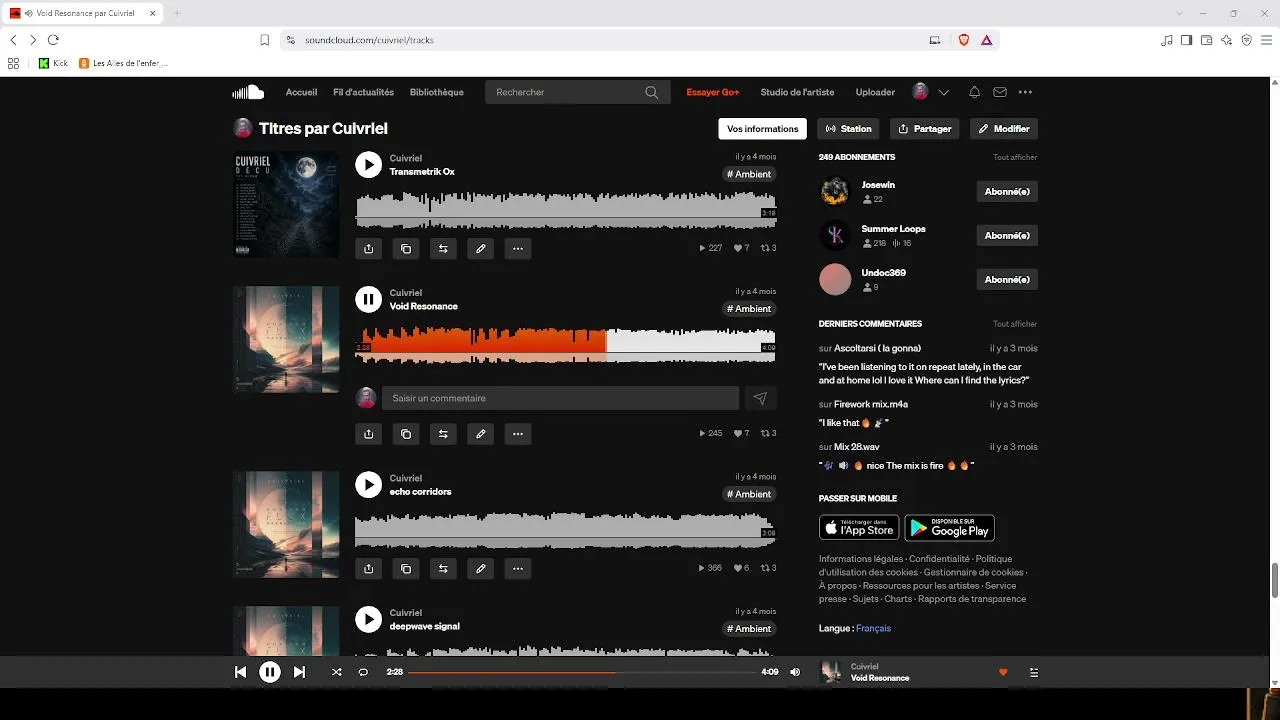
Task: Open Studio de l'artiste
Action: [x=797, y=92]
